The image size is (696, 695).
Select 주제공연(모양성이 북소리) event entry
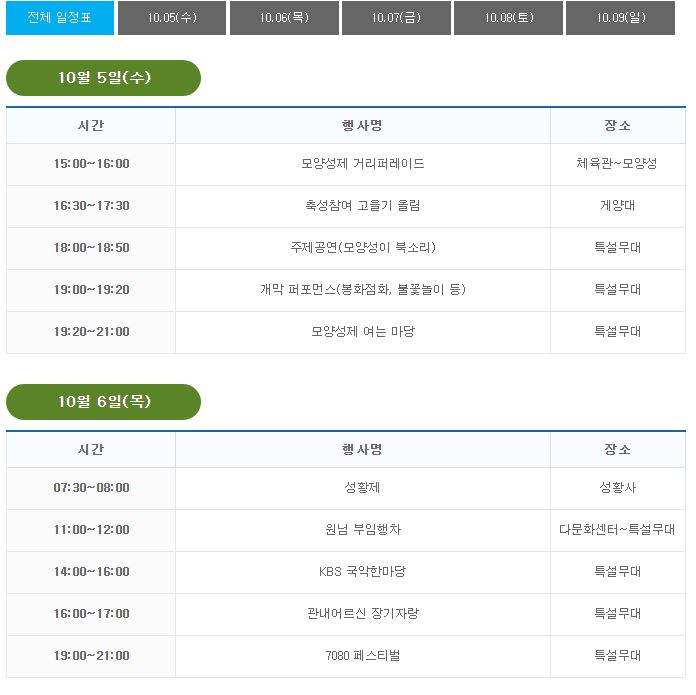[362, 248]
